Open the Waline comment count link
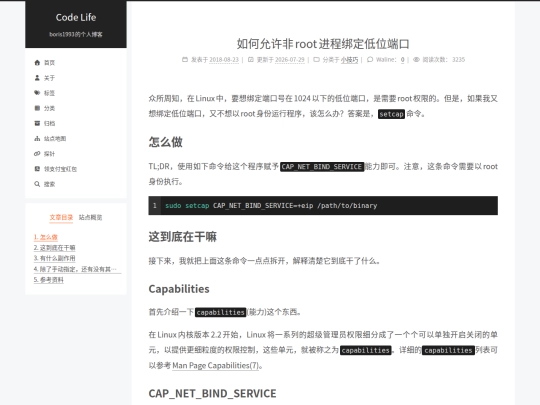Viewport: 540px width, 405px height. [403, 60]
